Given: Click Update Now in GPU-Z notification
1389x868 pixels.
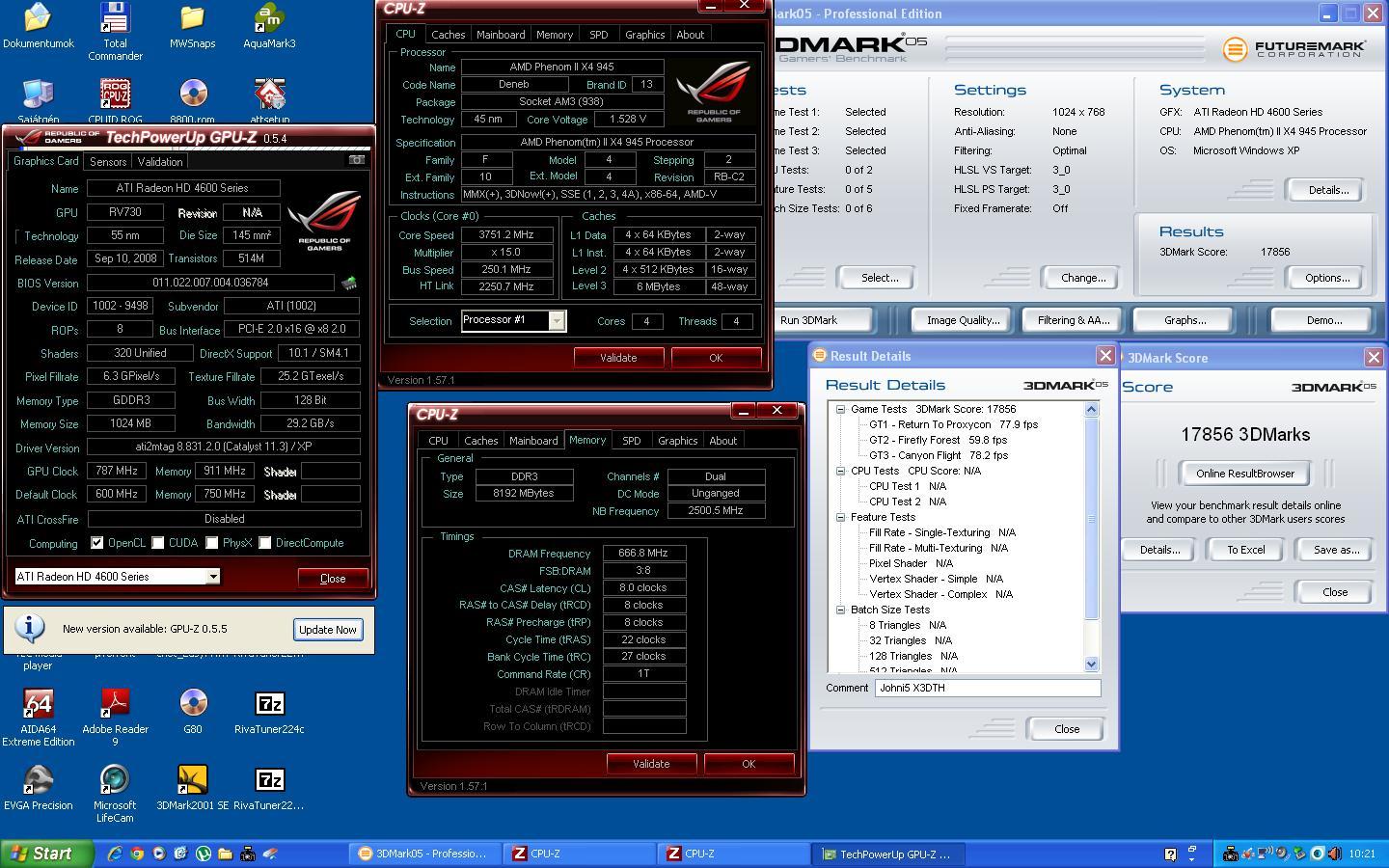Looking at the screenshot, I should [328, 629].
